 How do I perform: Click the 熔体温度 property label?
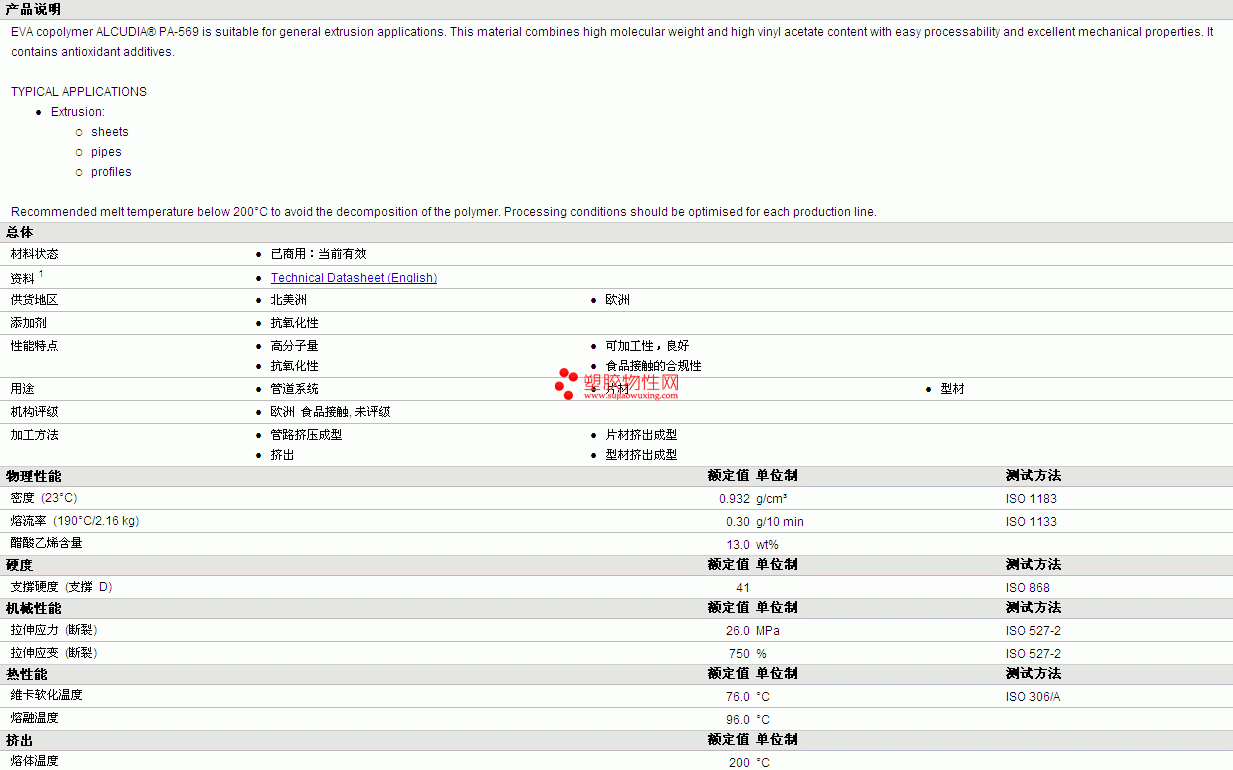(x=35, y=761)
